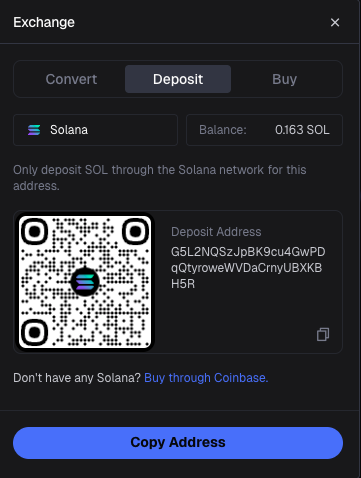Click the copy icon beside deposit address
Viewport: 361px width, 478px height.
coord(323,334)
